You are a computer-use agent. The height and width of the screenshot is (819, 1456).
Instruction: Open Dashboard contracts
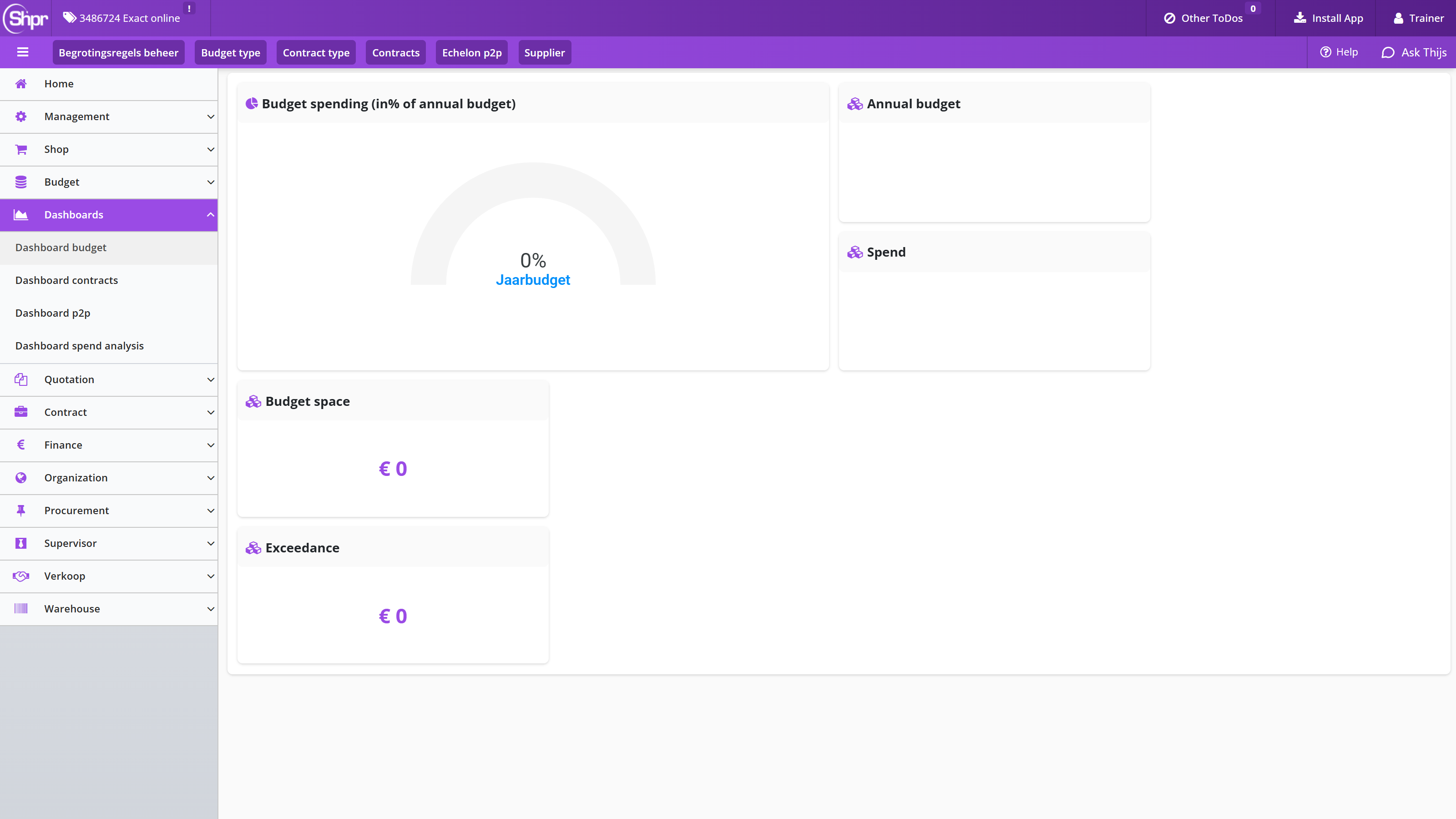point(109,280)
